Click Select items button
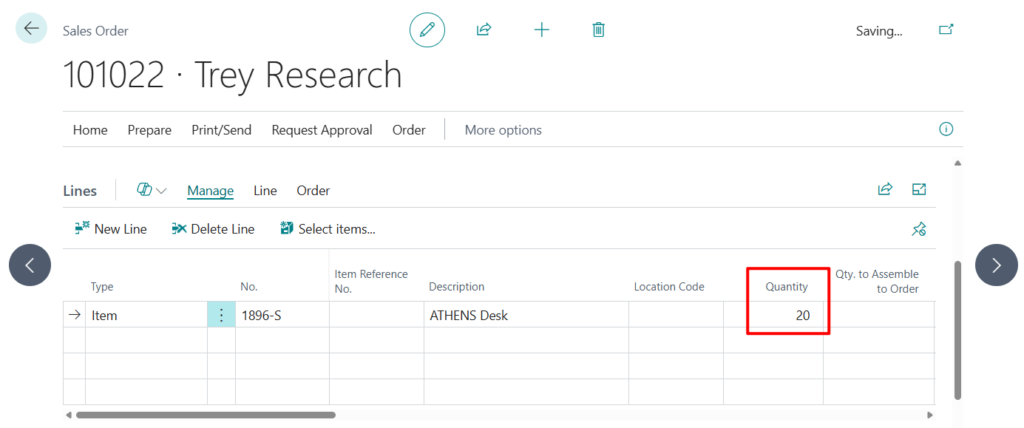Screen dimensions: 1024x428 coord(328,229)
